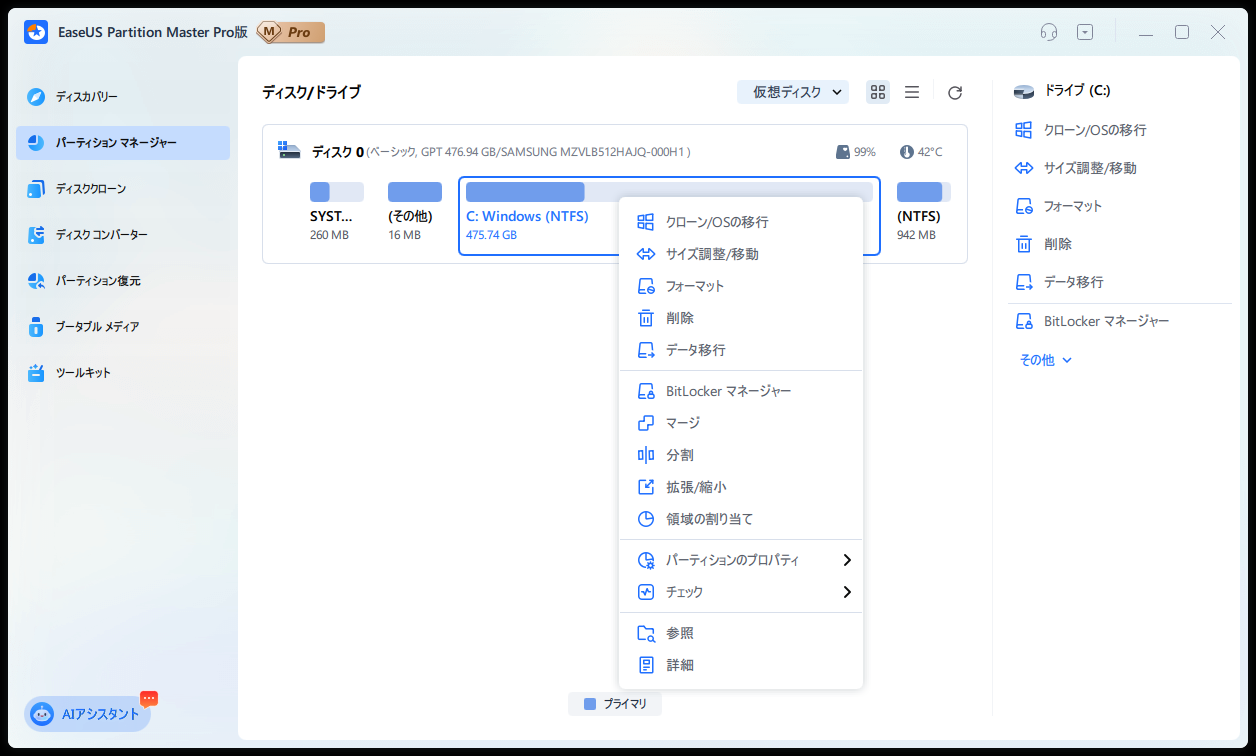Image resolution: width=1256 pixels, height=756 pixels.
Task: Choose 領域の割り当て in the context menu
Action: coord(741,519)
